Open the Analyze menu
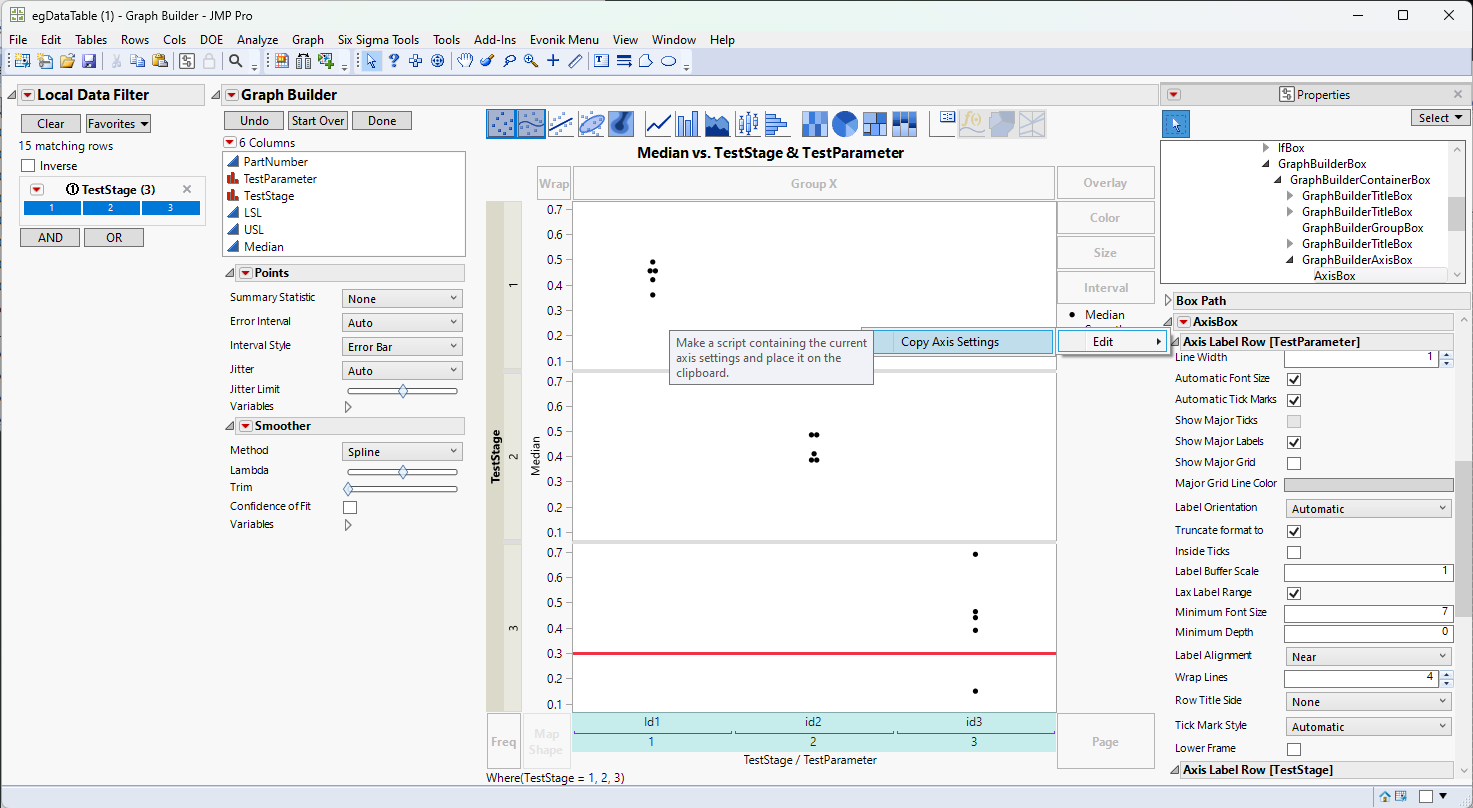This screenshot has width=1473, height=808. [x=257, y=40]
